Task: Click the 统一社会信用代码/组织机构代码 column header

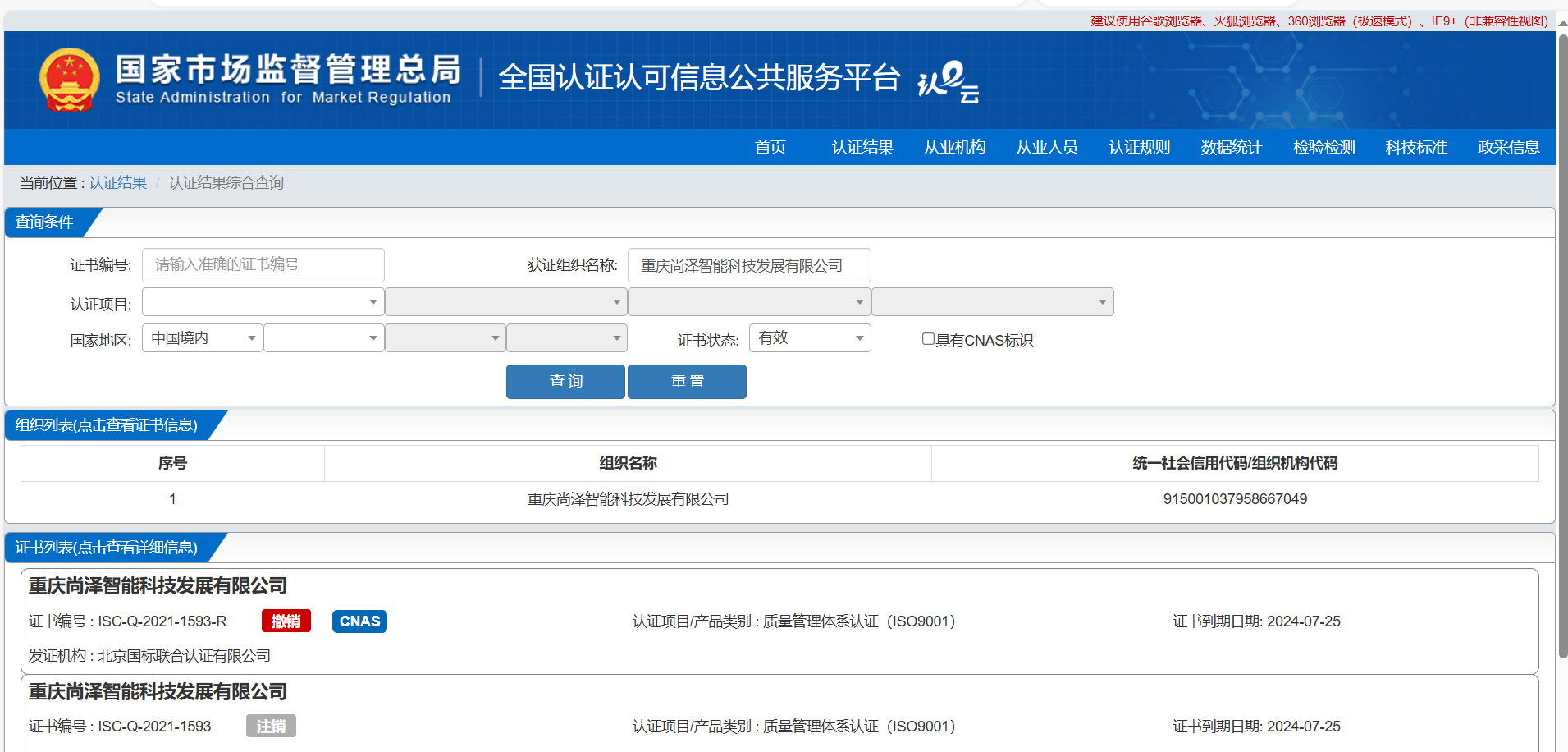Action: pyautogui.click(x=1235, y=463)
